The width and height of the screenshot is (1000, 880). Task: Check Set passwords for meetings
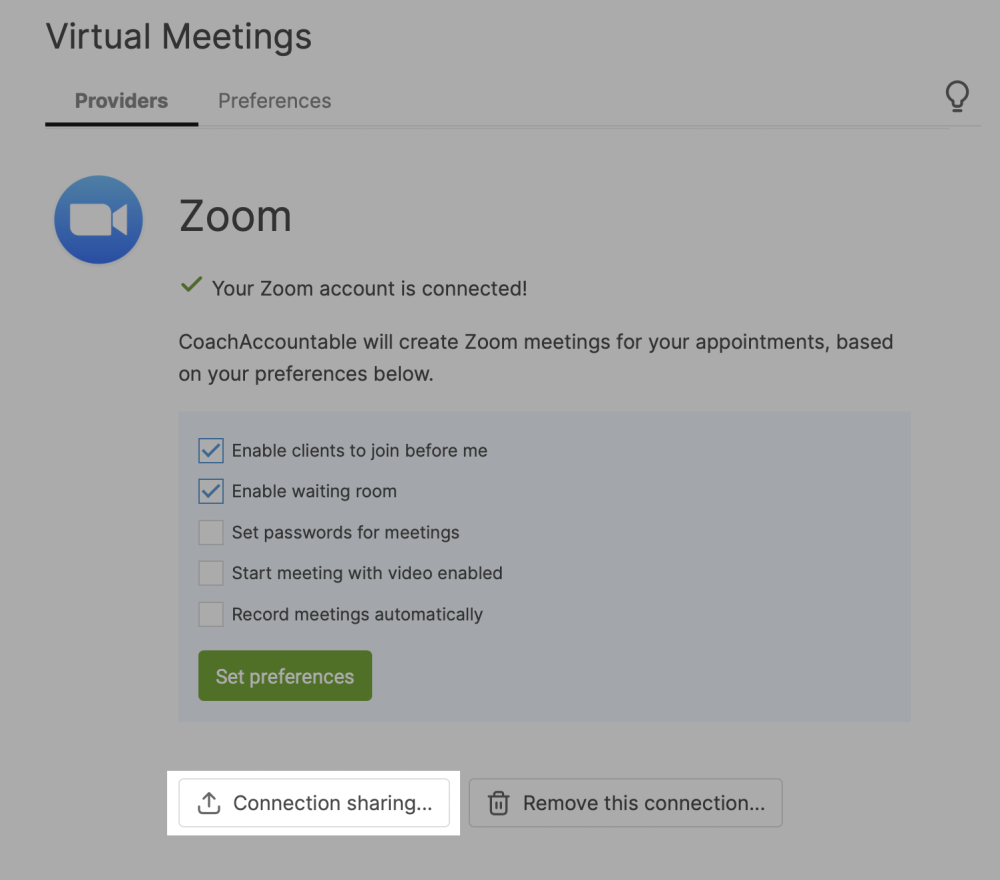[x=210, y=532]
